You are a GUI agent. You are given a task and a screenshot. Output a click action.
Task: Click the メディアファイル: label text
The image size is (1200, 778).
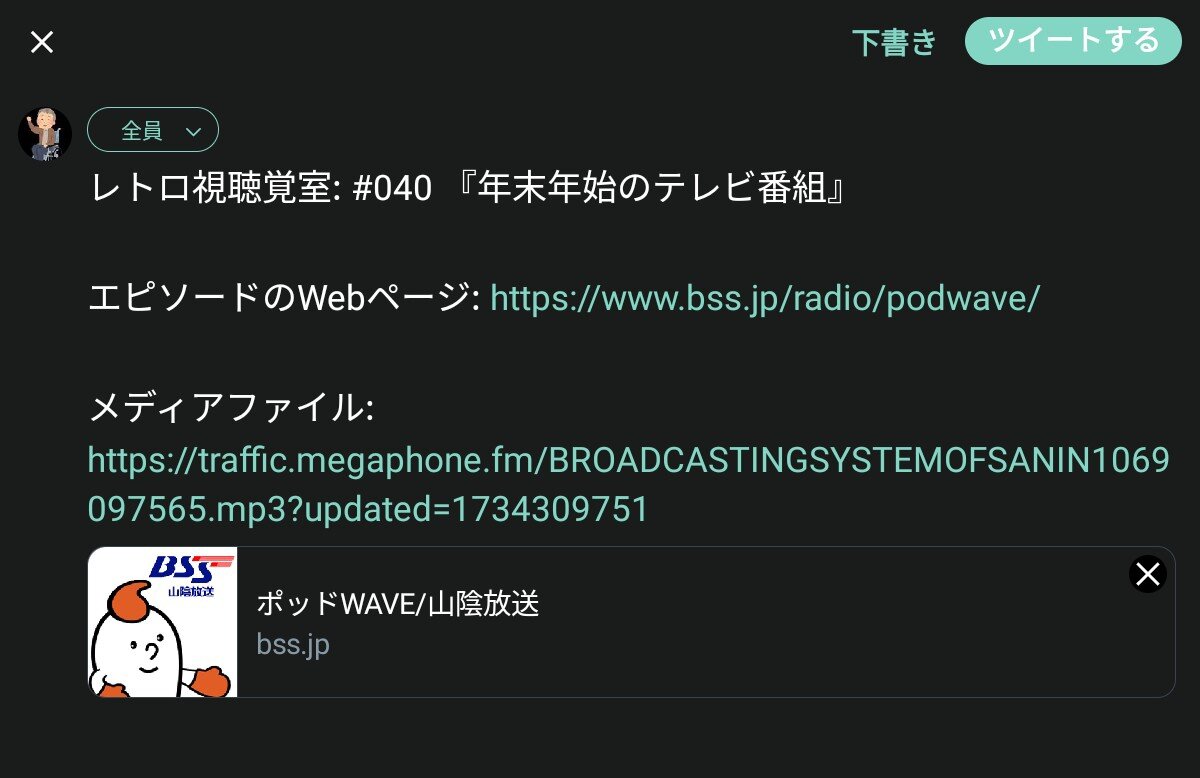pos(231,407)
